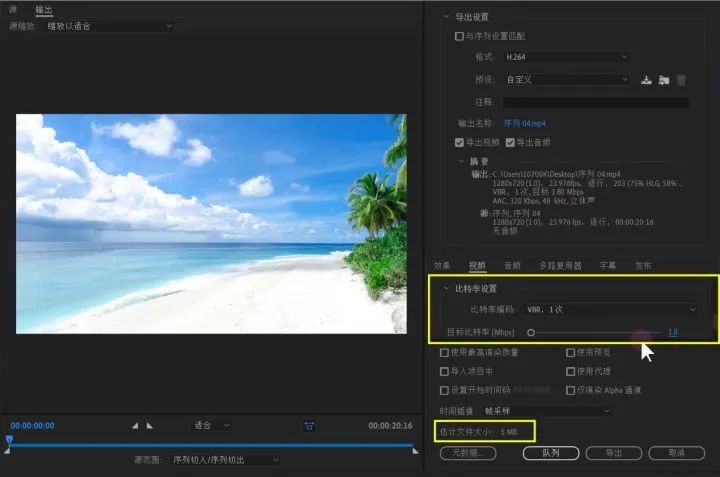Enable 仅渲染 Alpha 通道 checkbox
Screen dimensions: 720x477
tap(570, 390)
